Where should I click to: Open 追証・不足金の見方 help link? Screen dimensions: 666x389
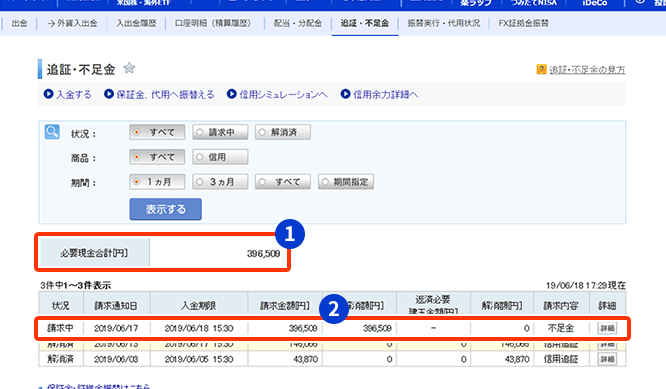coord(587,70)
